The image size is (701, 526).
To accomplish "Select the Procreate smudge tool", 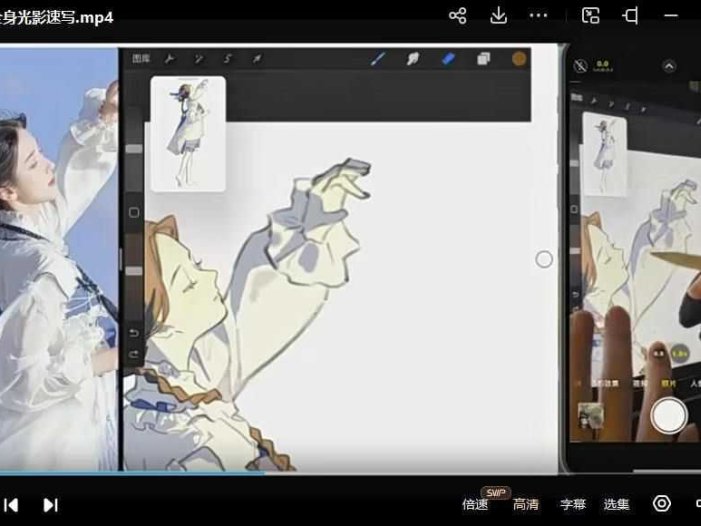I will (x=412, y=59).
